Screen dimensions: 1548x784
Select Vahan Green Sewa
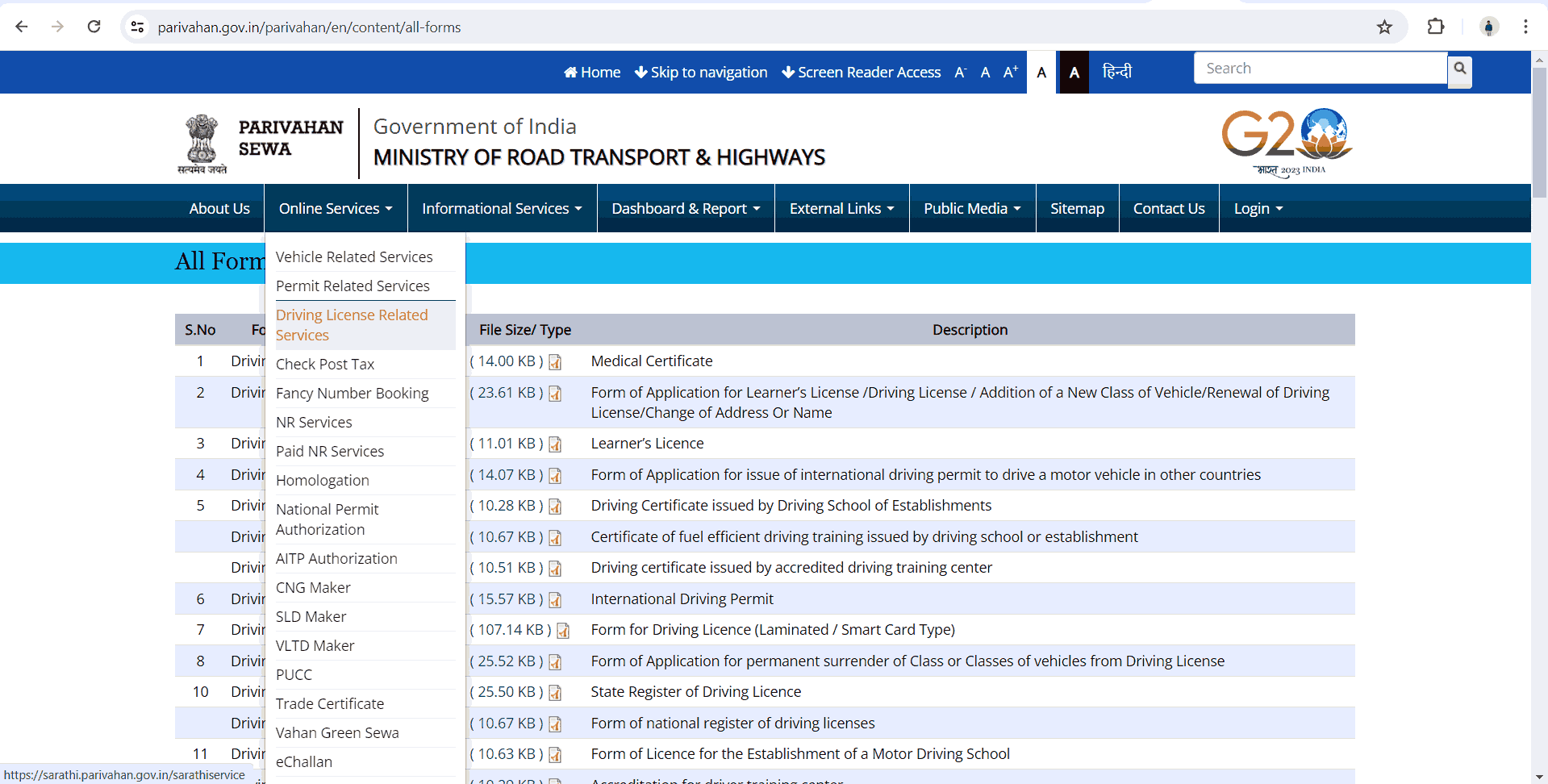365,732
